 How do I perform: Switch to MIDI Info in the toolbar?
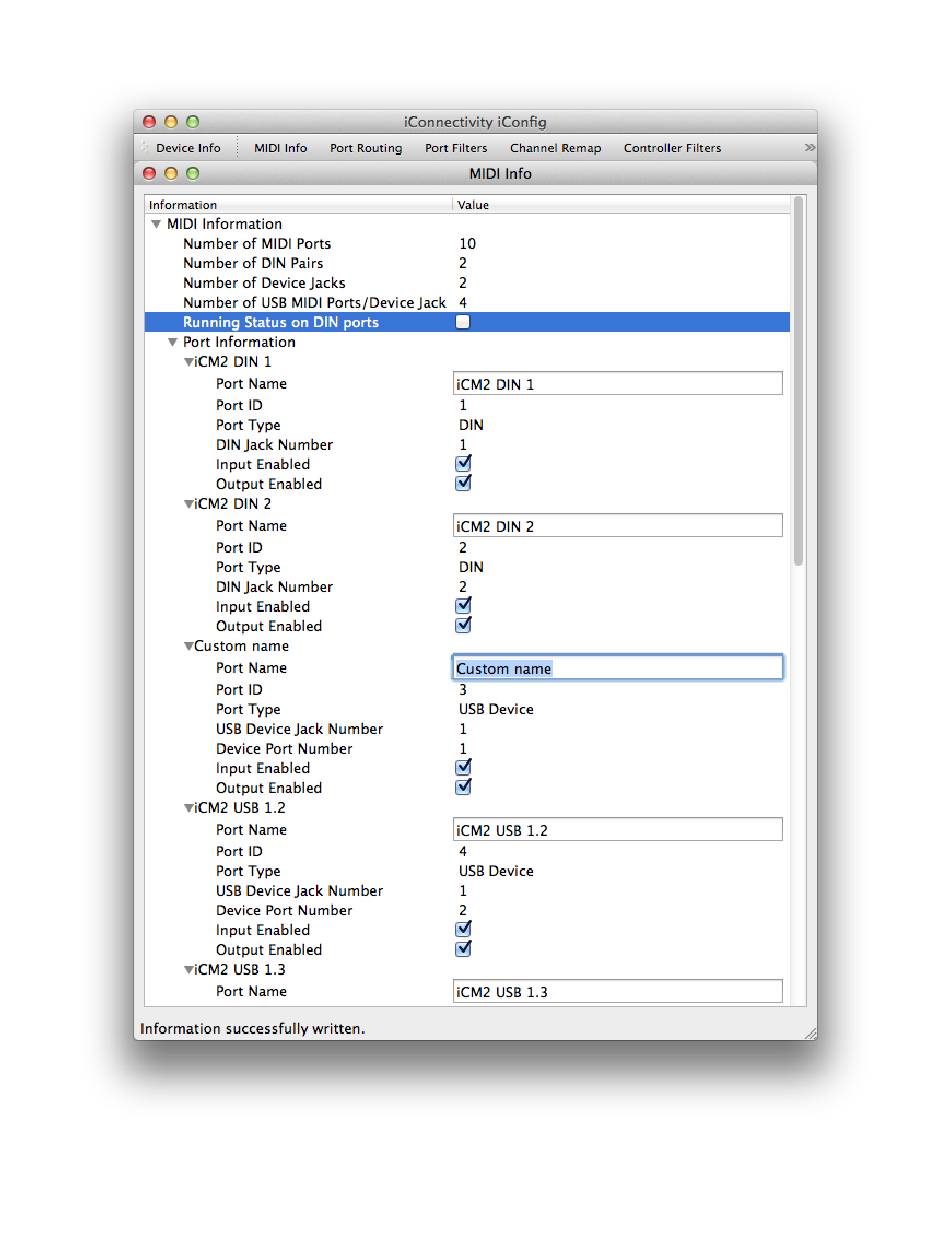(x=281, y=148)
